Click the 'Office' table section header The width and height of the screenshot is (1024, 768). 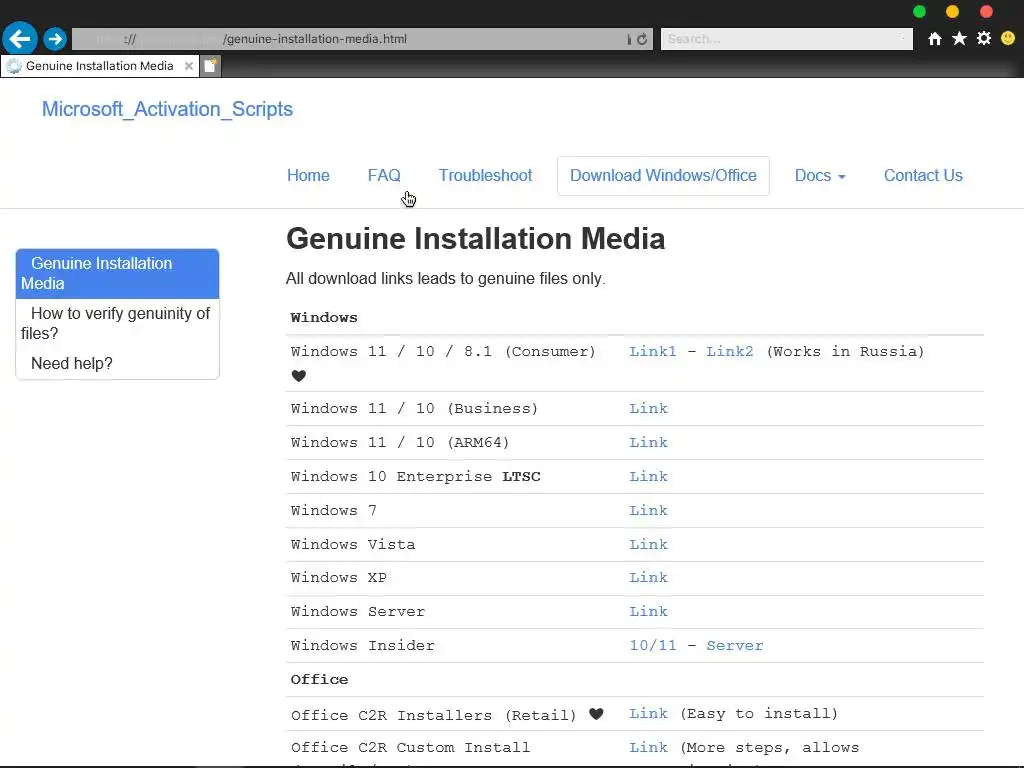tap(319, 680)
